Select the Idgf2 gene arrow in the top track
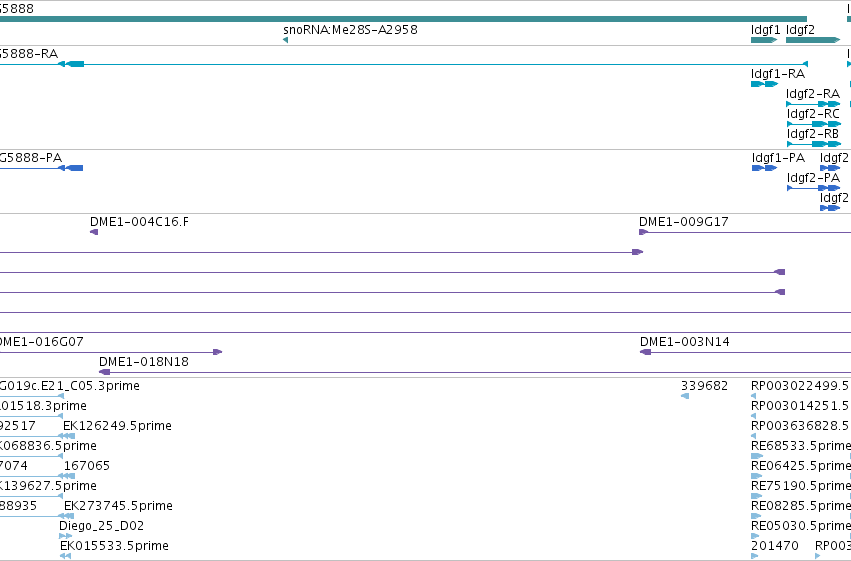The image size is (851, 561). (813, 40)
